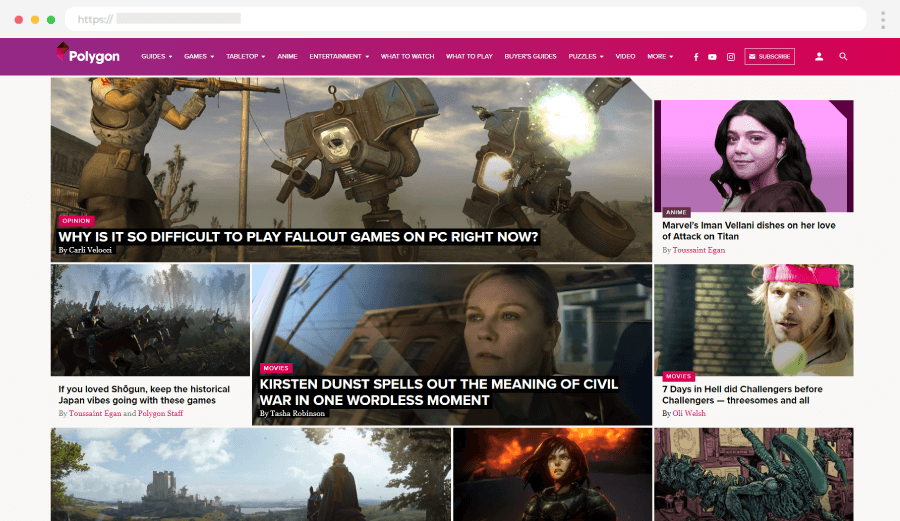Screen dimensions: 900x521
Task: Expand the Guides dropdown menu
Action: tap(157, 56)
